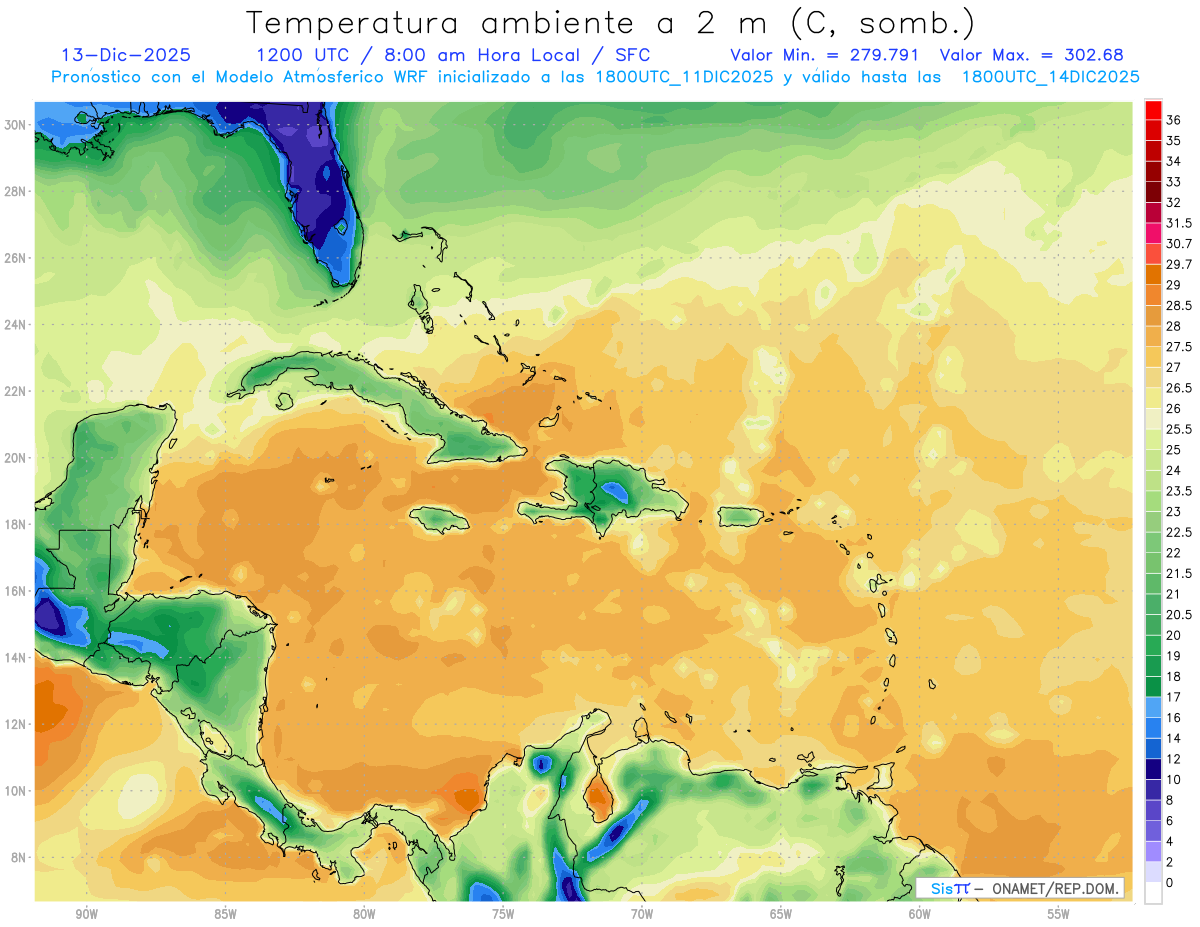The height and width of the screenshot is (927, 1200).
Task: Click the legend swatch between 16 and 17
Action: click(1153, 707)
